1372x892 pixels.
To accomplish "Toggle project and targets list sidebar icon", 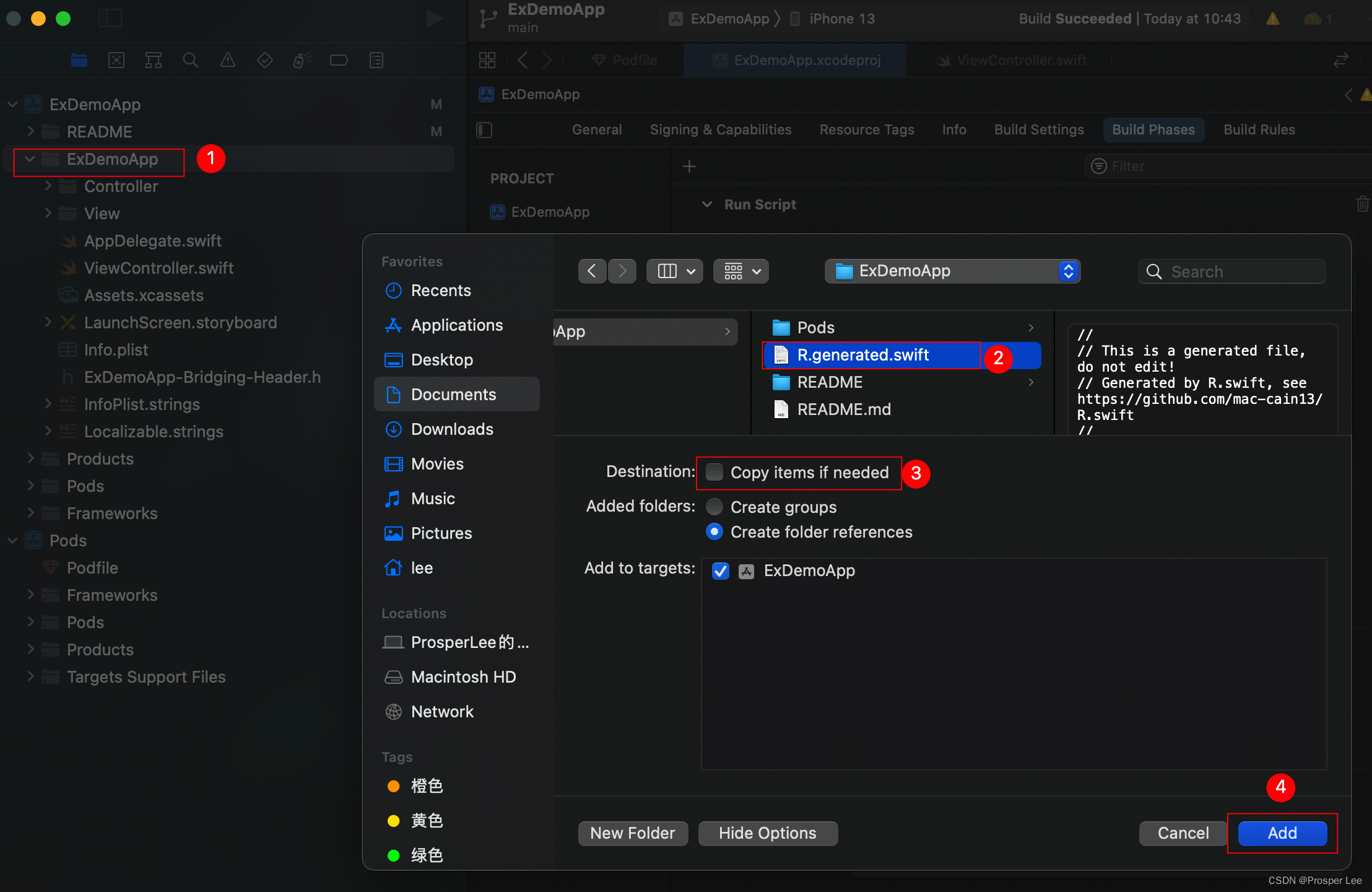I will point(484,130).
